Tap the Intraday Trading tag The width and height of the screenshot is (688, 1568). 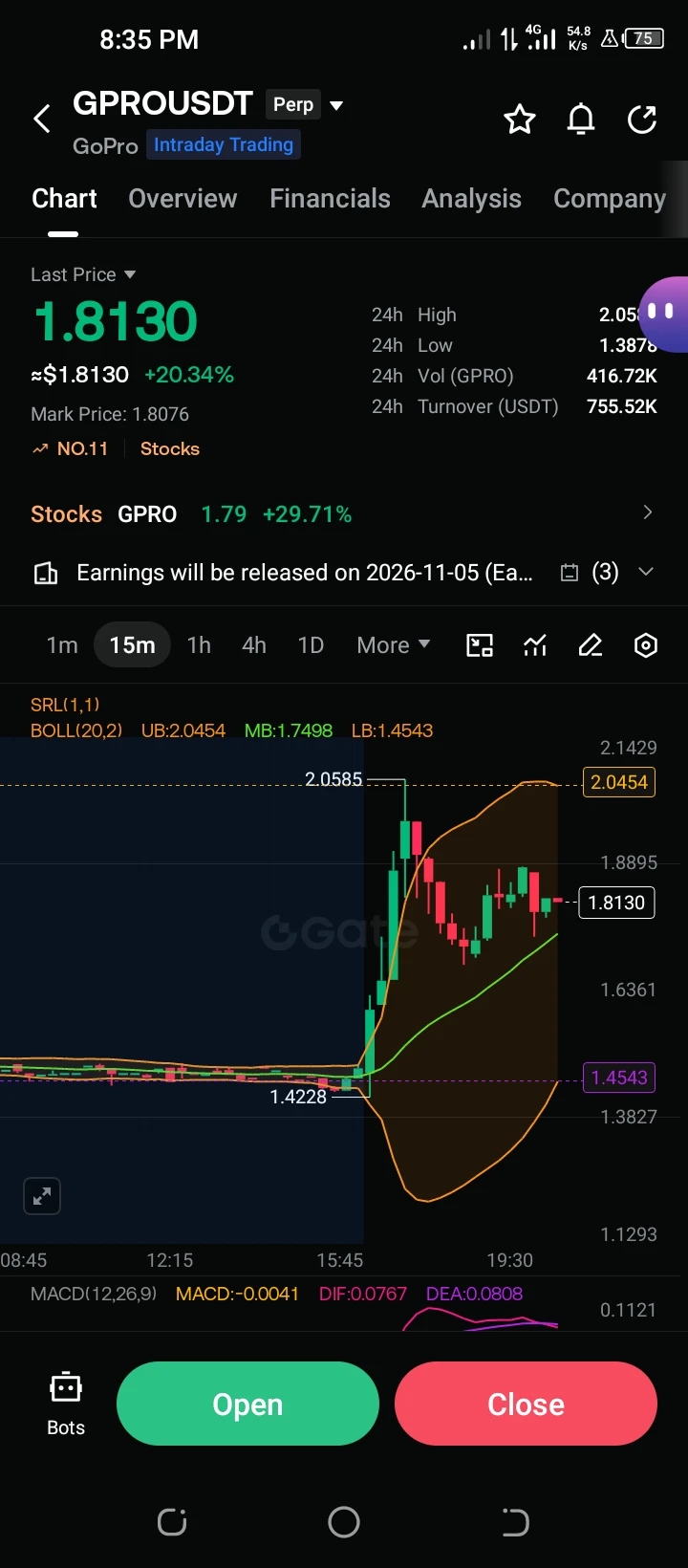224,144
